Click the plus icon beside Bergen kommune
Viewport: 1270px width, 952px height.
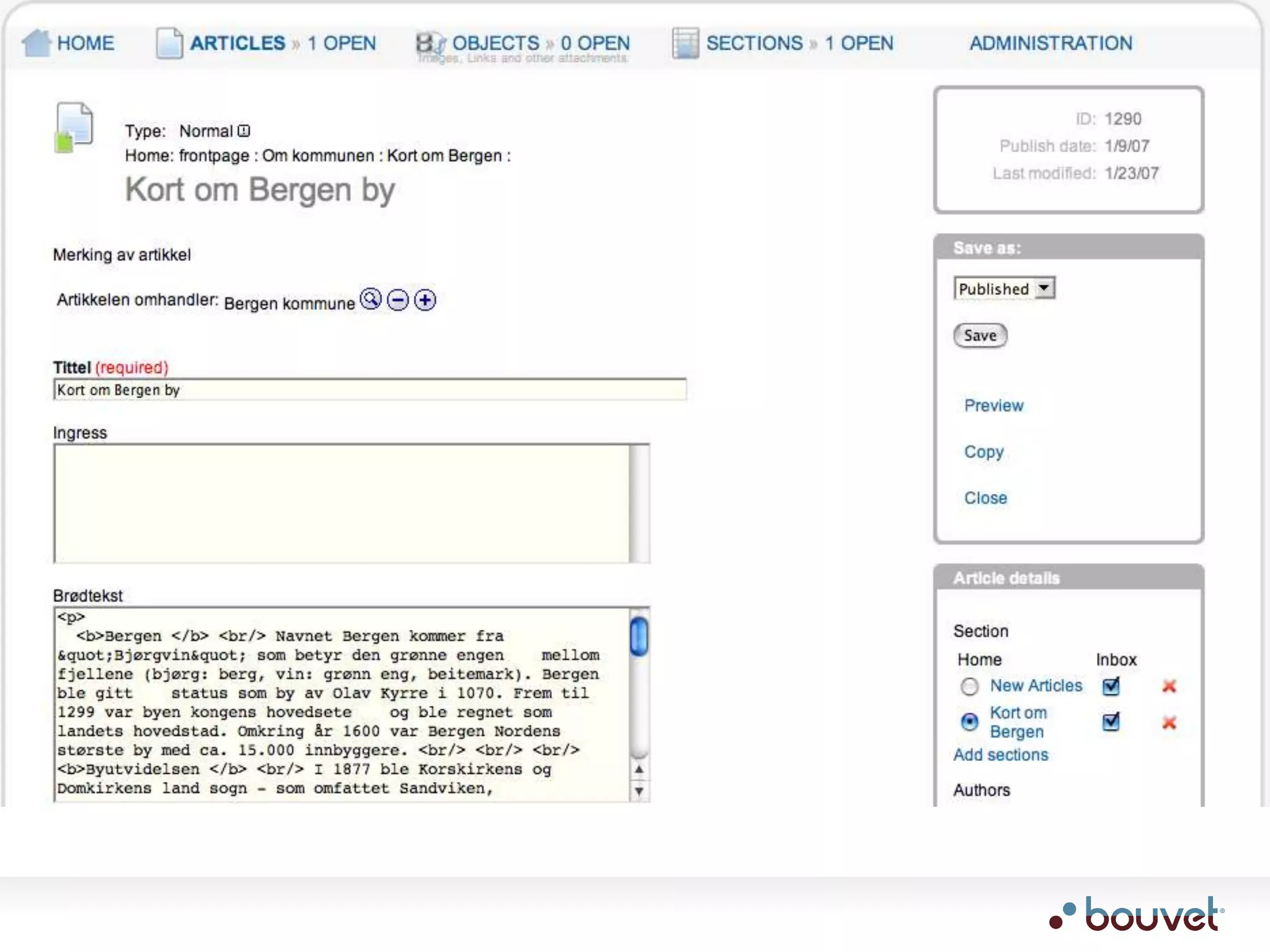(x=425, y=301)
